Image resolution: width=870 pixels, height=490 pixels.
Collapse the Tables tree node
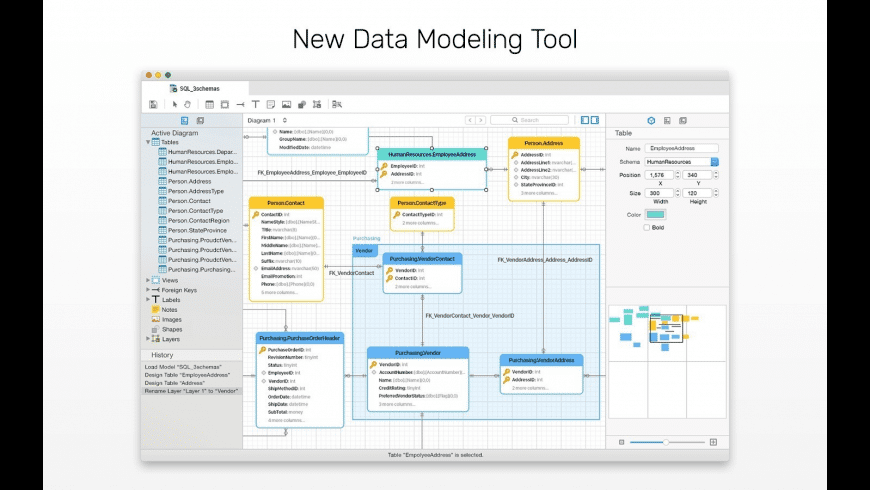tap(148, 142)
